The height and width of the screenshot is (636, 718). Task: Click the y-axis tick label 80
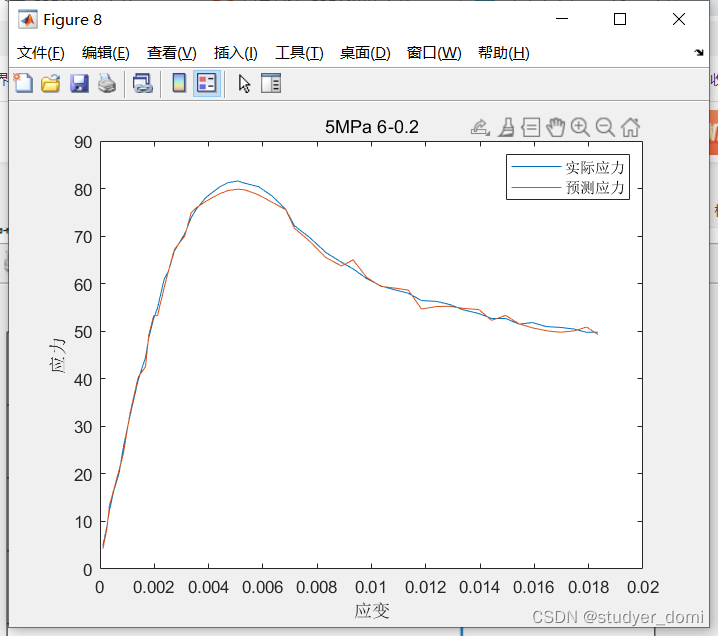(83, 190)
